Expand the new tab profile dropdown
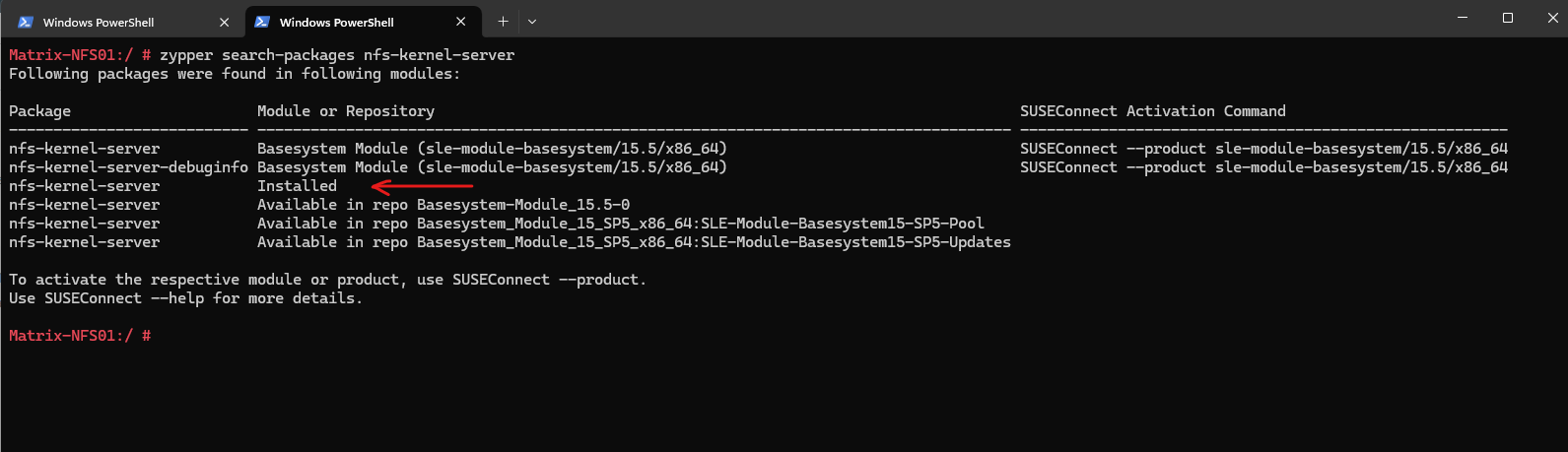Screen dimensions: 1568x452 point(532,21)
